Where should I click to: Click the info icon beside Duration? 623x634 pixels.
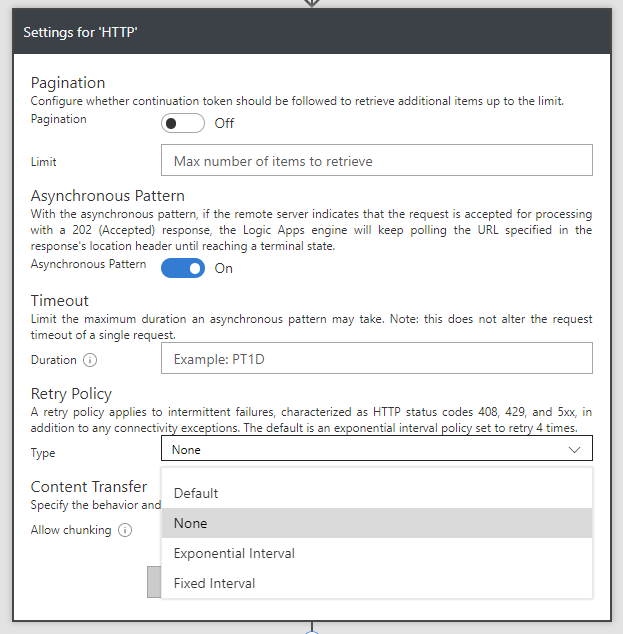coord(90,360)
